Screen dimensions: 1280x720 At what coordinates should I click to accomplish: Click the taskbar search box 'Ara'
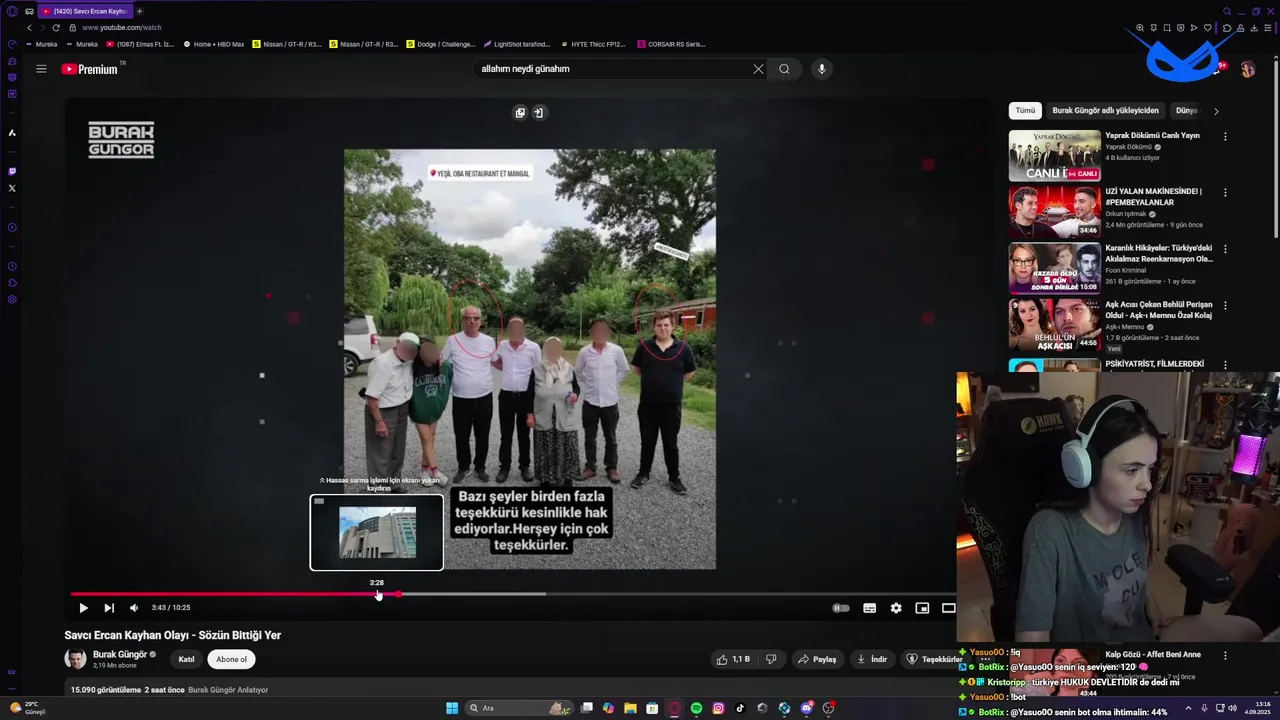click(x=520, y=708)
